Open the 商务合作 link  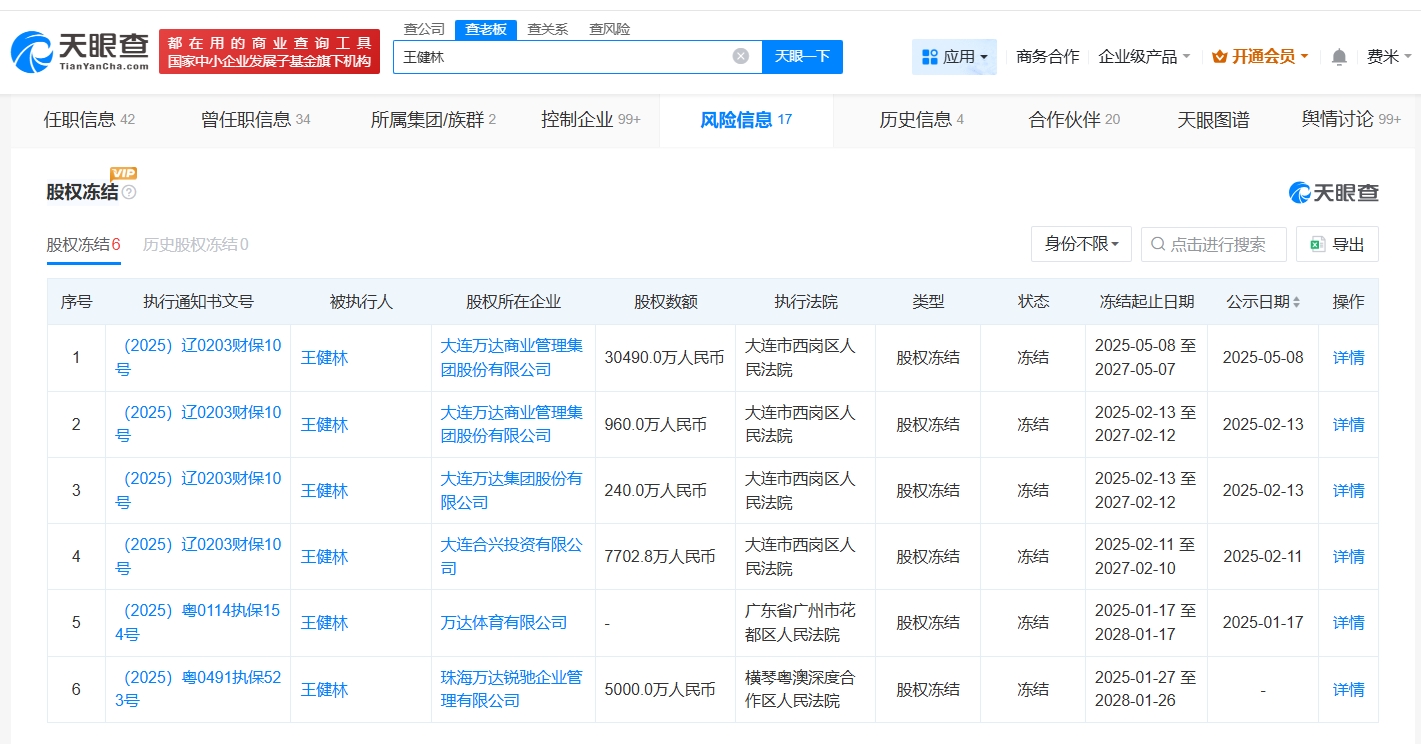click(x=1048, y=57)
